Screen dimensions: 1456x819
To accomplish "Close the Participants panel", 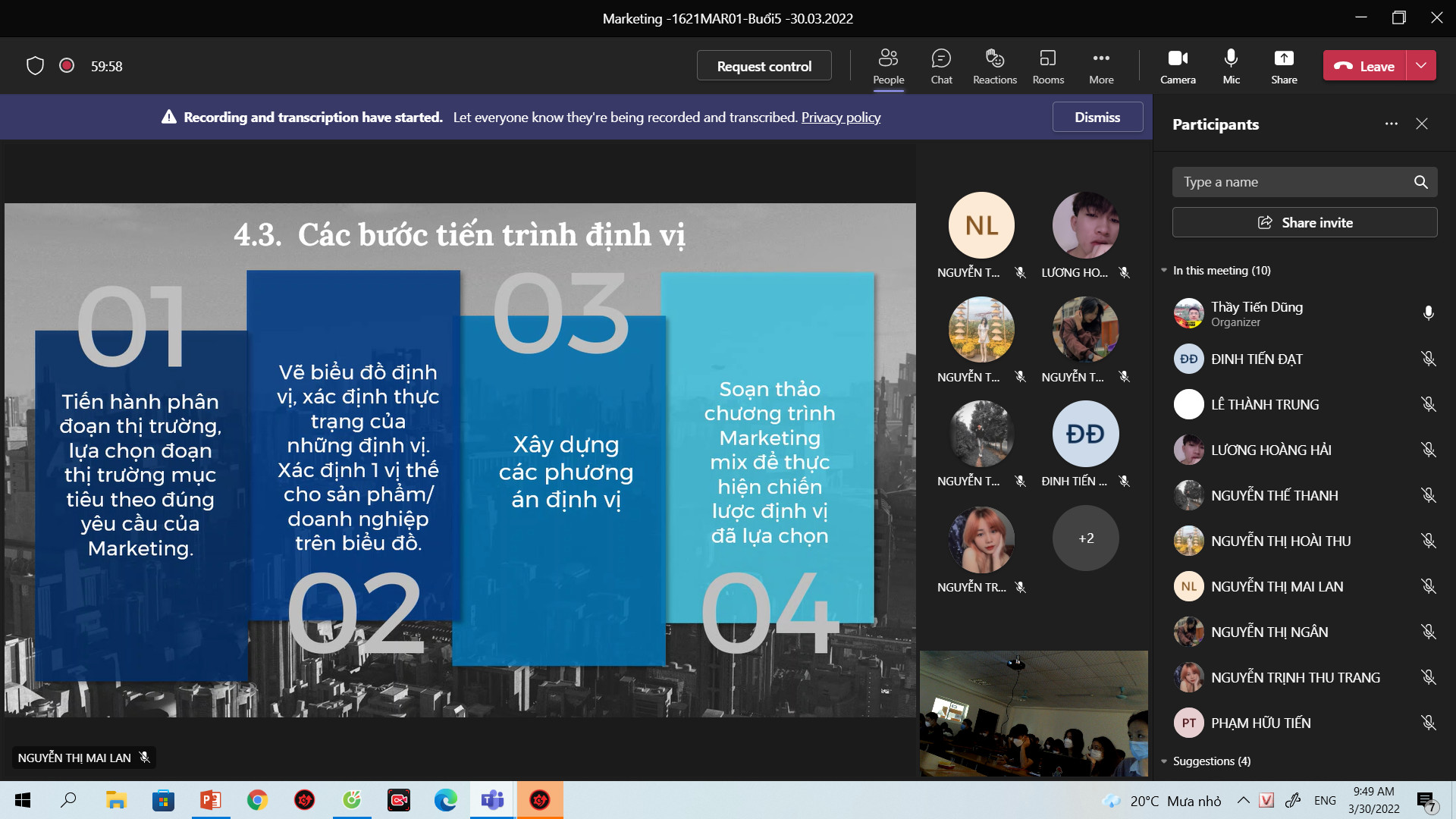I will [1422, 124].
